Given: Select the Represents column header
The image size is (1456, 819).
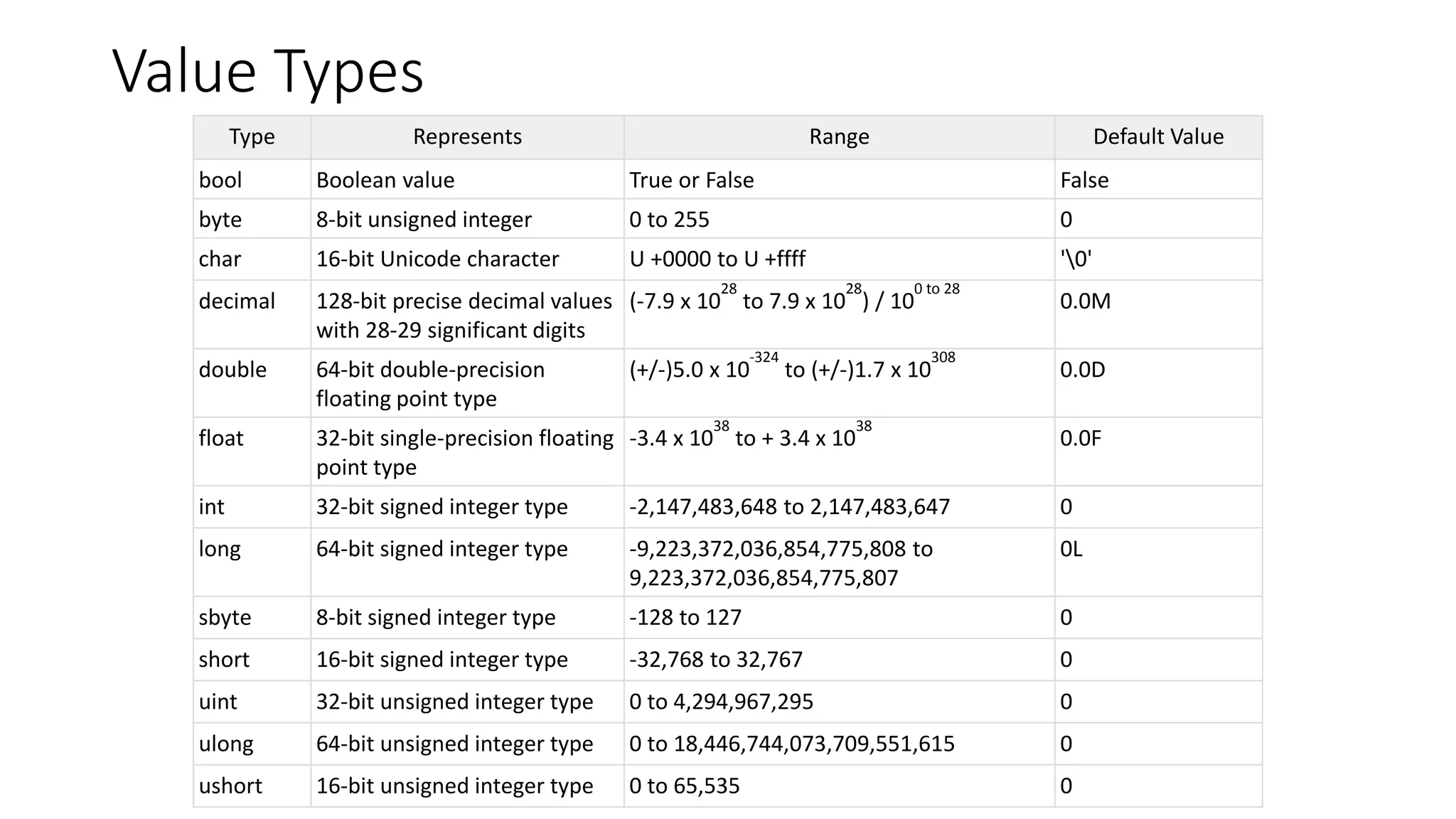Looking at the screenshot, I should pyautogui.click(x=467, y=136).
